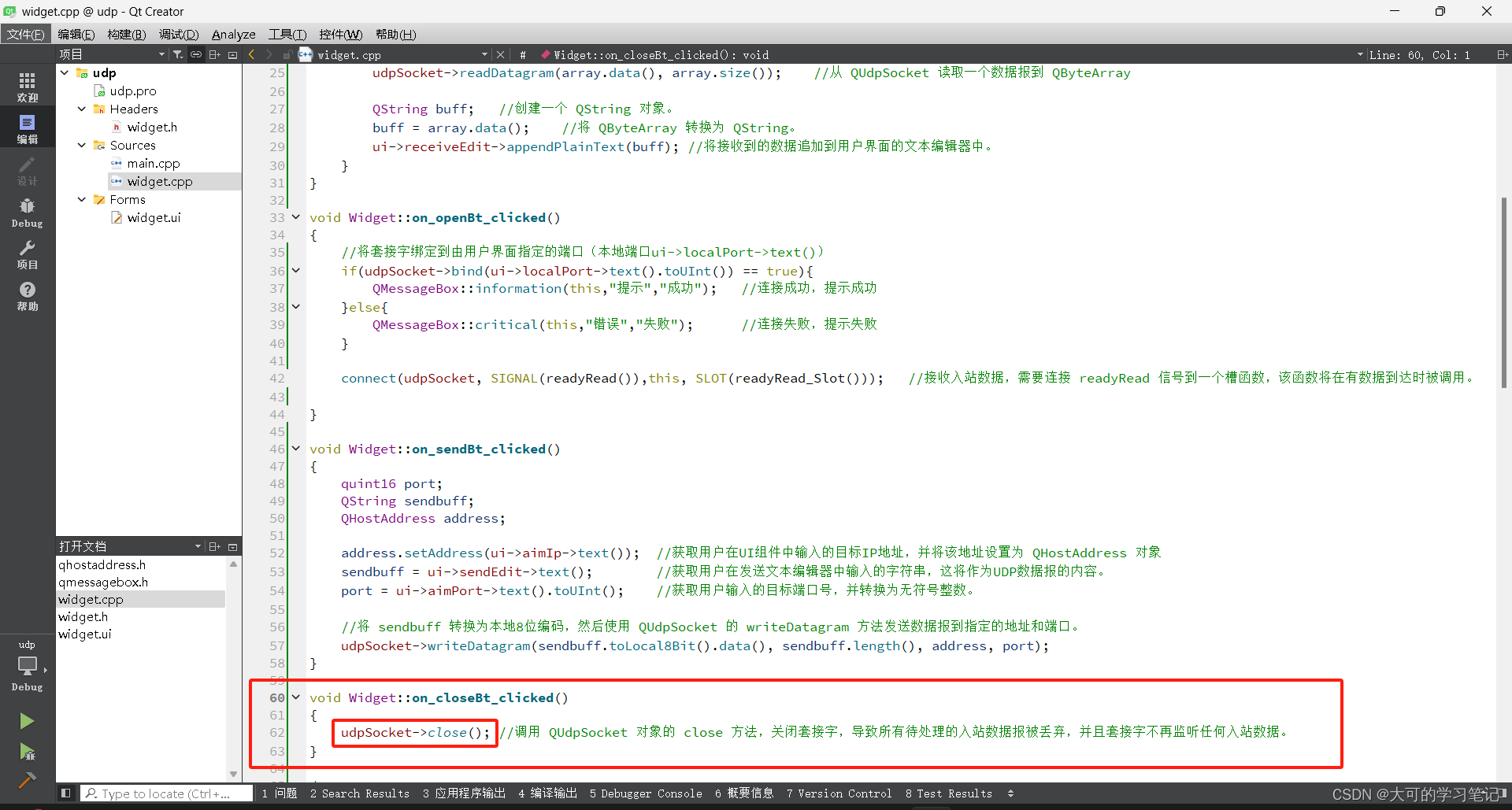Open the Welcome mode (欢迎)
Viewport: 1512px width, 810px height.
[26, 84]
